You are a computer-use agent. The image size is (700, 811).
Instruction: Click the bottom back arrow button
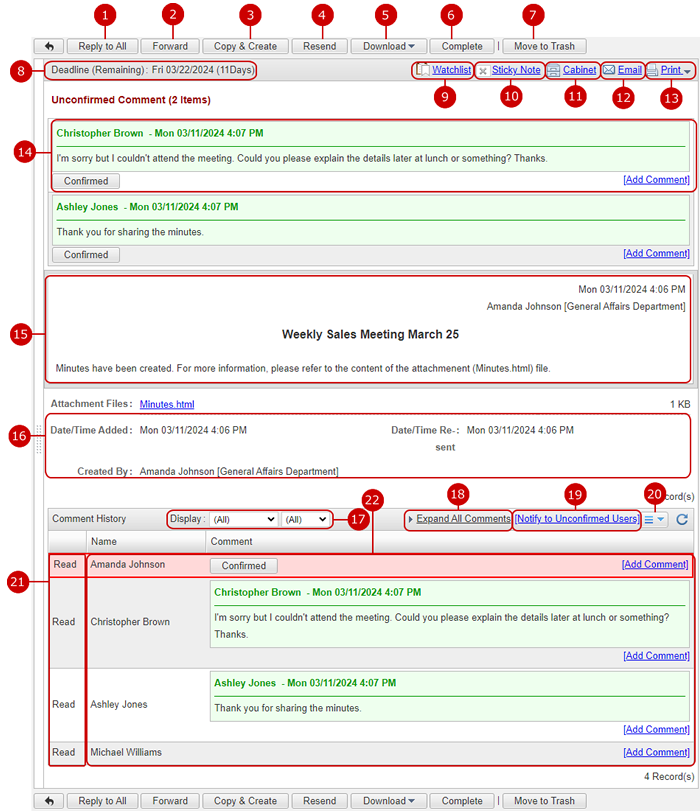[49, 801]
